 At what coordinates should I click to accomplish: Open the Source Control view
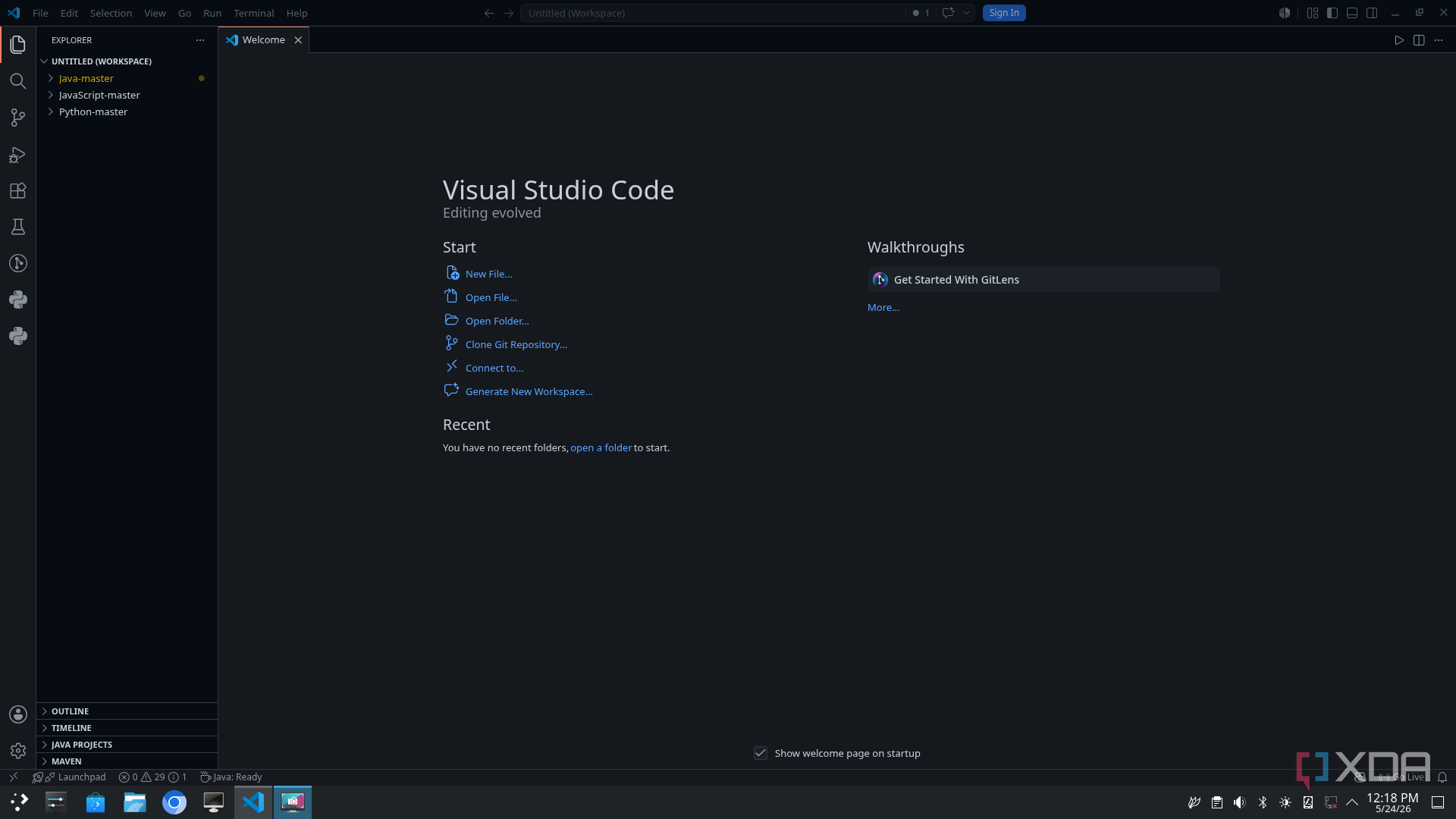17,118
